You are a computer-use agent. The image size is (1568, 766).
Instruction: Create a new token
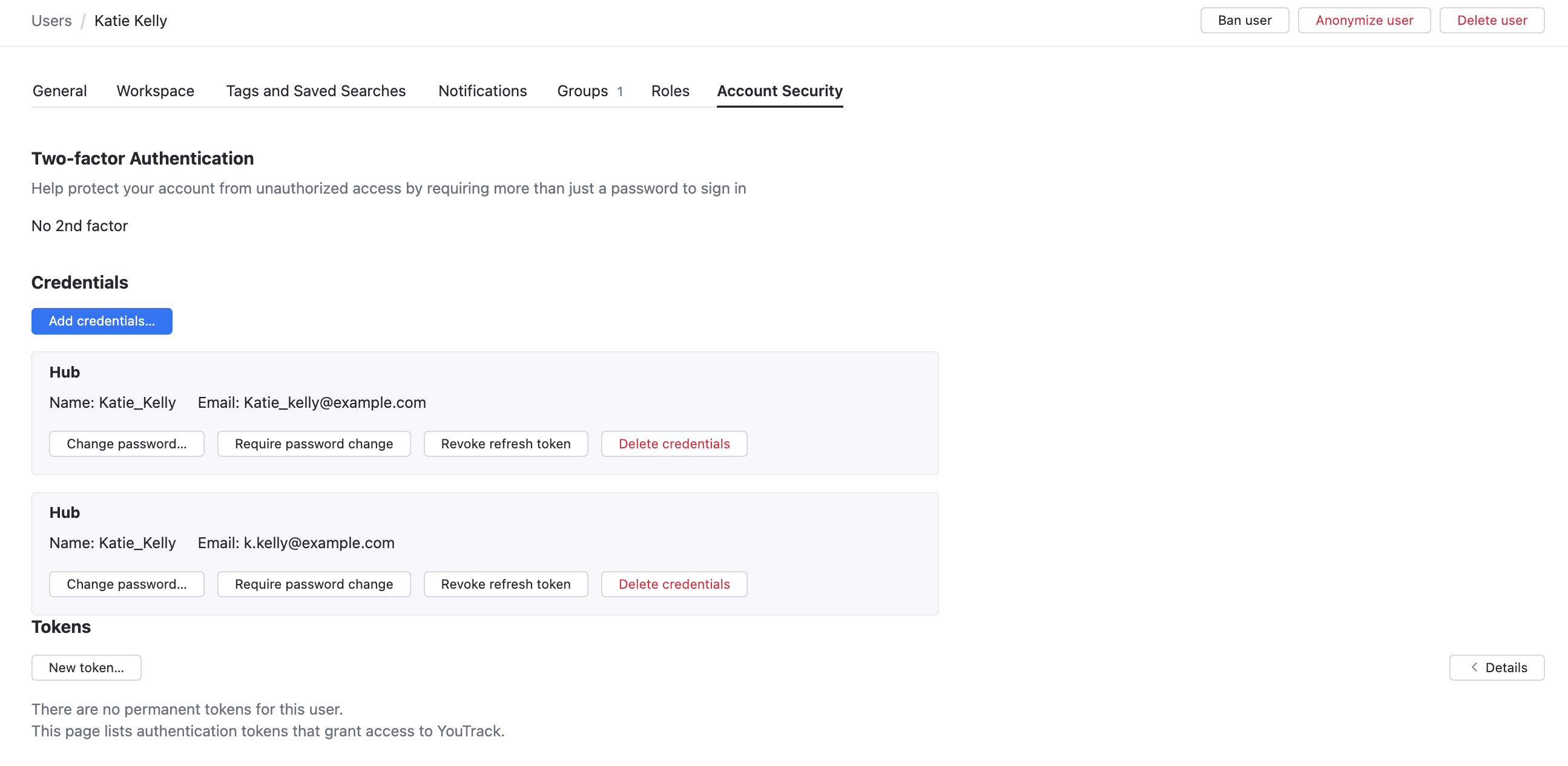click(x=86, y=667)
